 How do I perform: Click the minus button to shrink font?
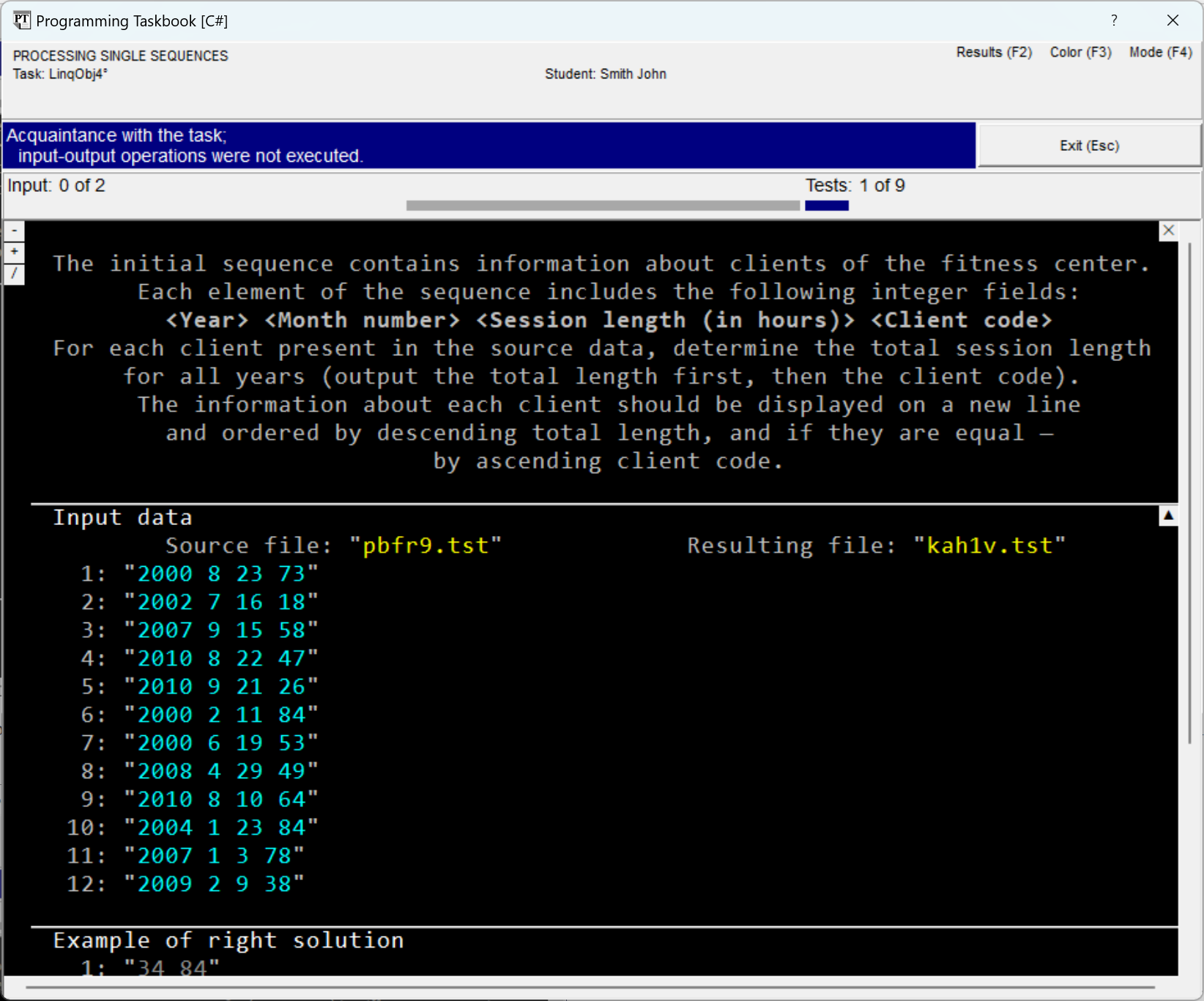(x=14, y=231)
